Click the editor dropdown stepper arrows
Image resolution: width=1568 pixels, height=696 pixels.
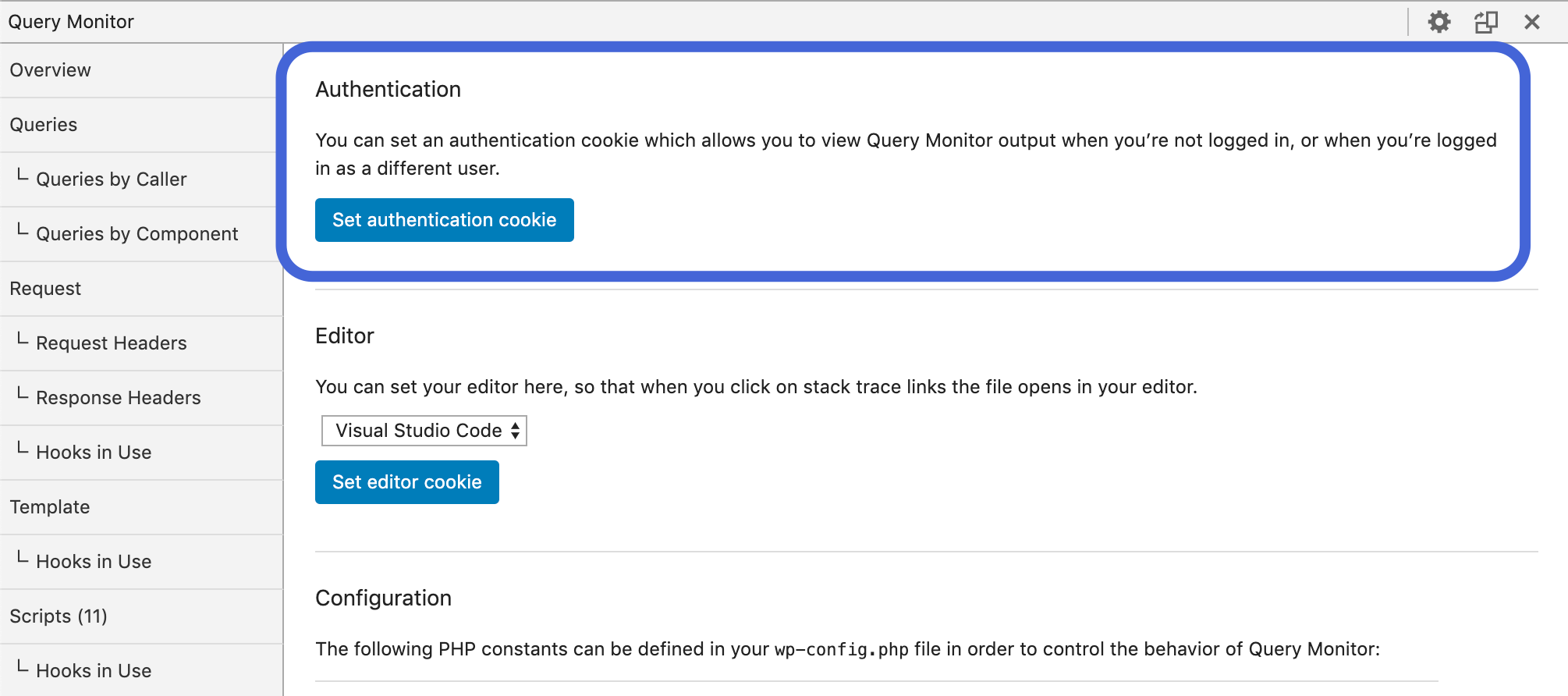[x=516, y=430]
